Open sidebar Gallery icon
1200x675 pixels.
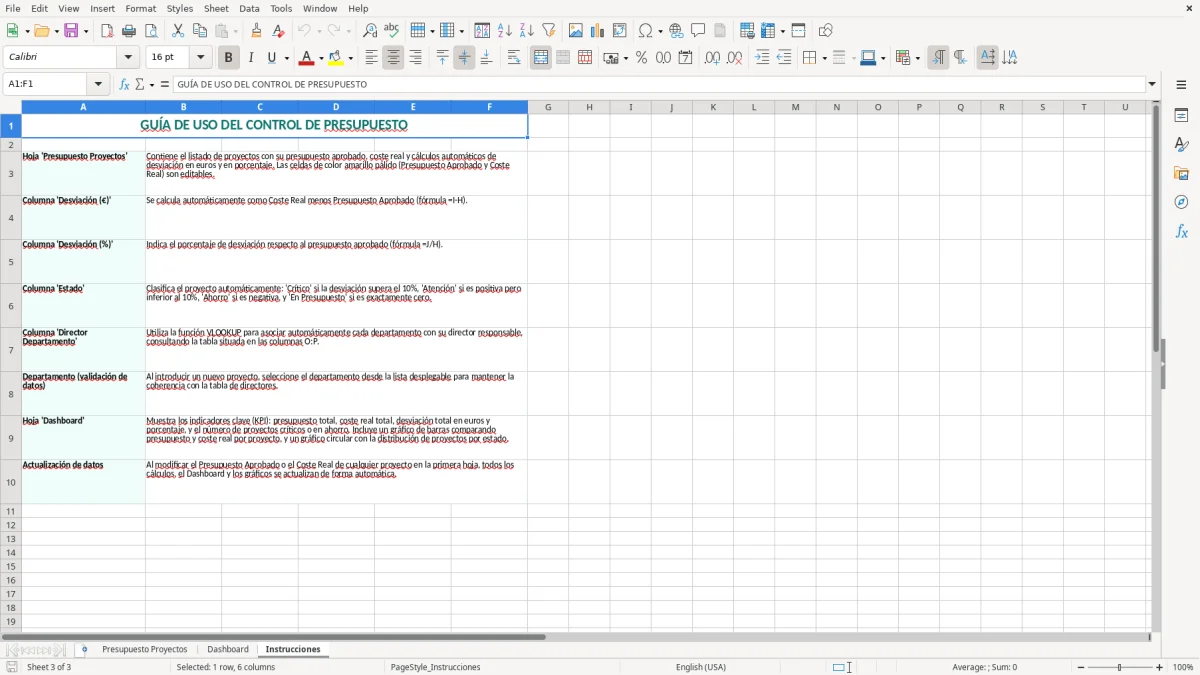[x=1181, y=173]
